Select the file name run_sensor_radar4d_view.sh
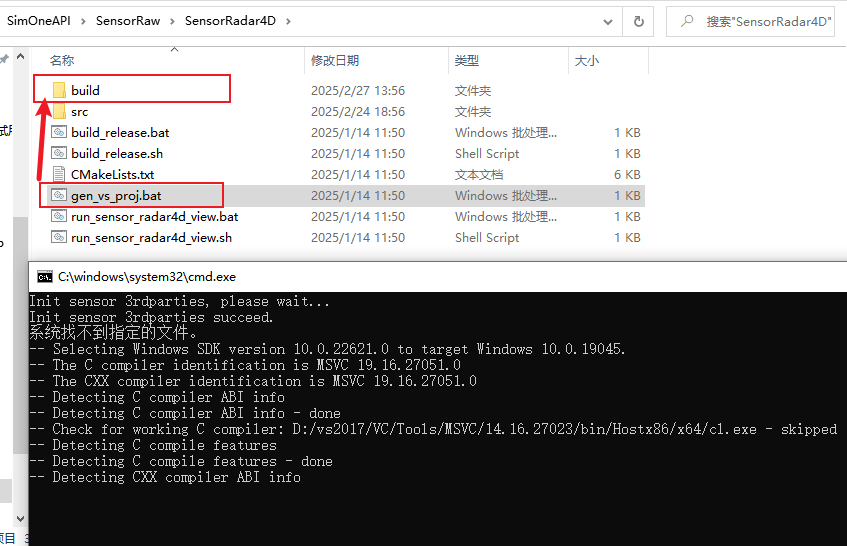 [151, 238]
